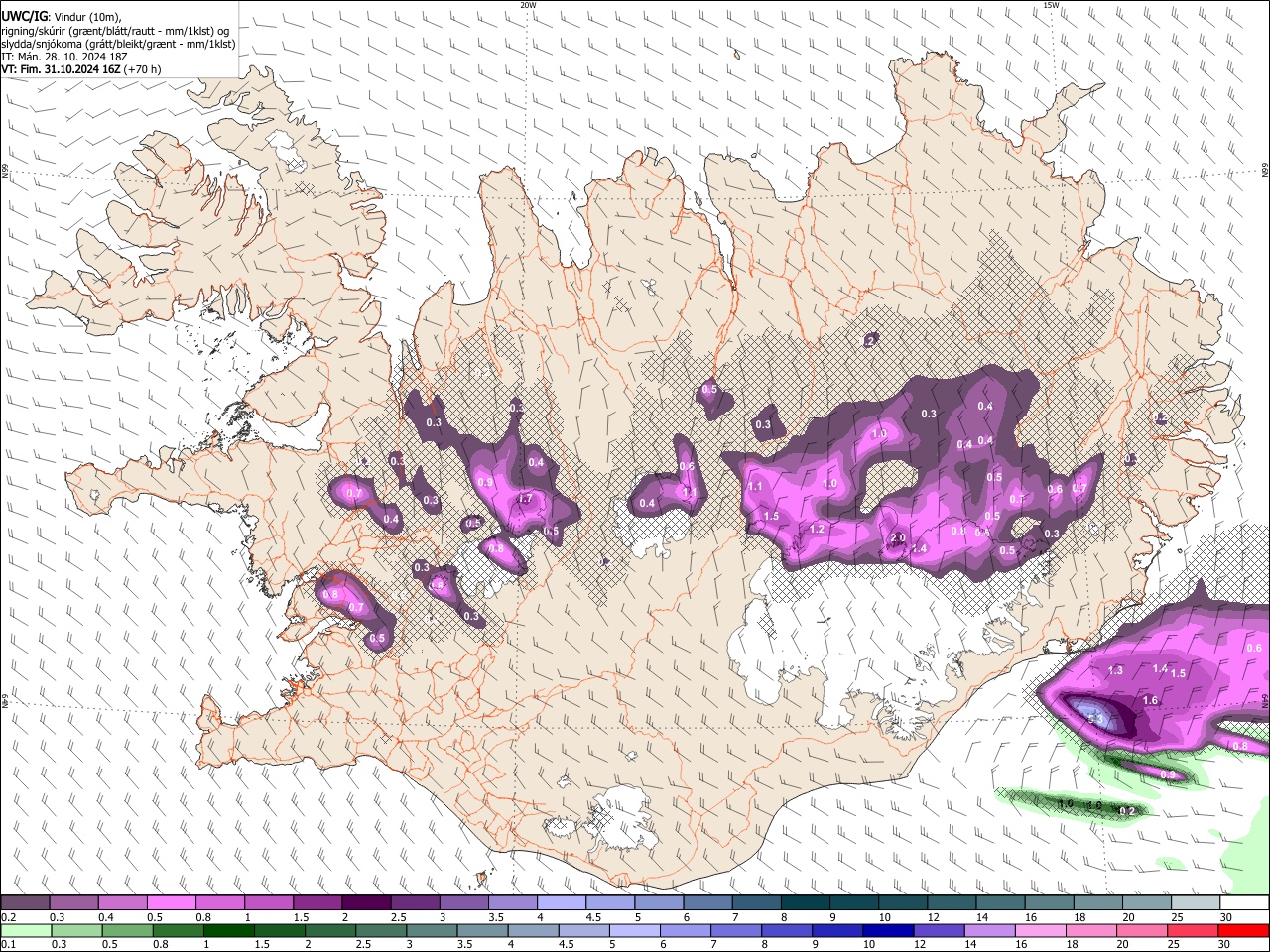This screenshot has height=952, width=1270.
Task: Select the '30' label under upper legend row
Action: pyautogui.click(x=1226, y=917)
